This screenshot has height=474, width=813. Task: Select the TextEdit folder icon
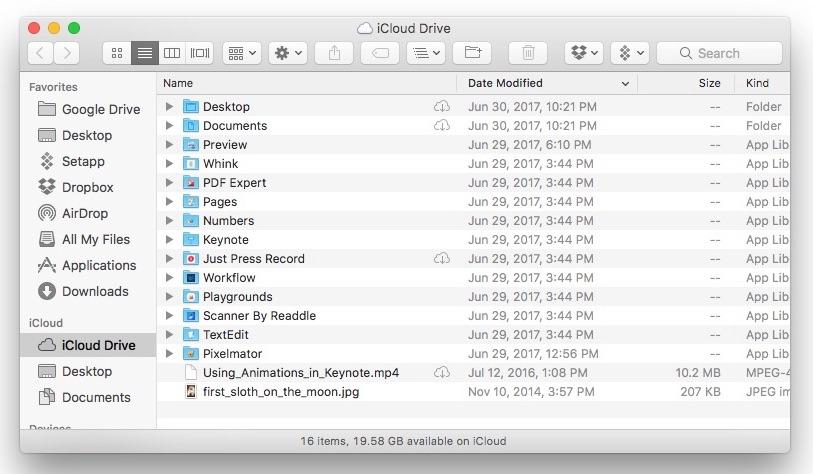pyautogui.click(x=191, y=334)
